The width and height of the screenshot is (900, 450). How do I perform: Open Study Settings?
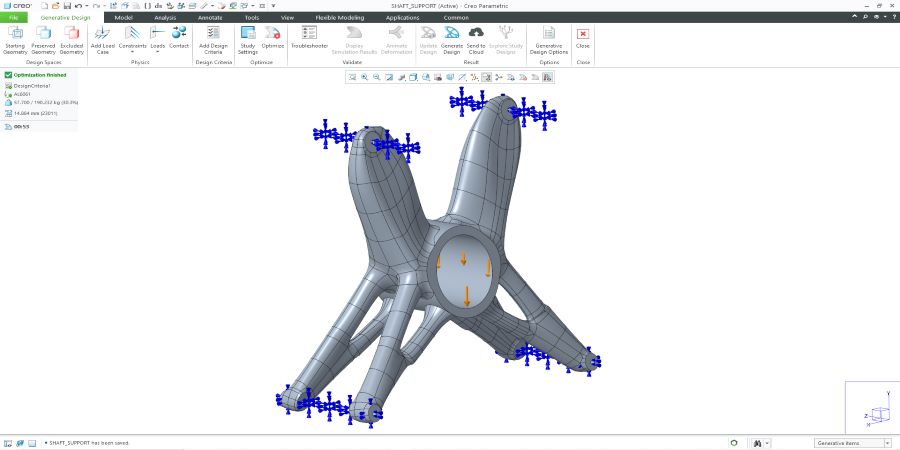click(248, 39)
